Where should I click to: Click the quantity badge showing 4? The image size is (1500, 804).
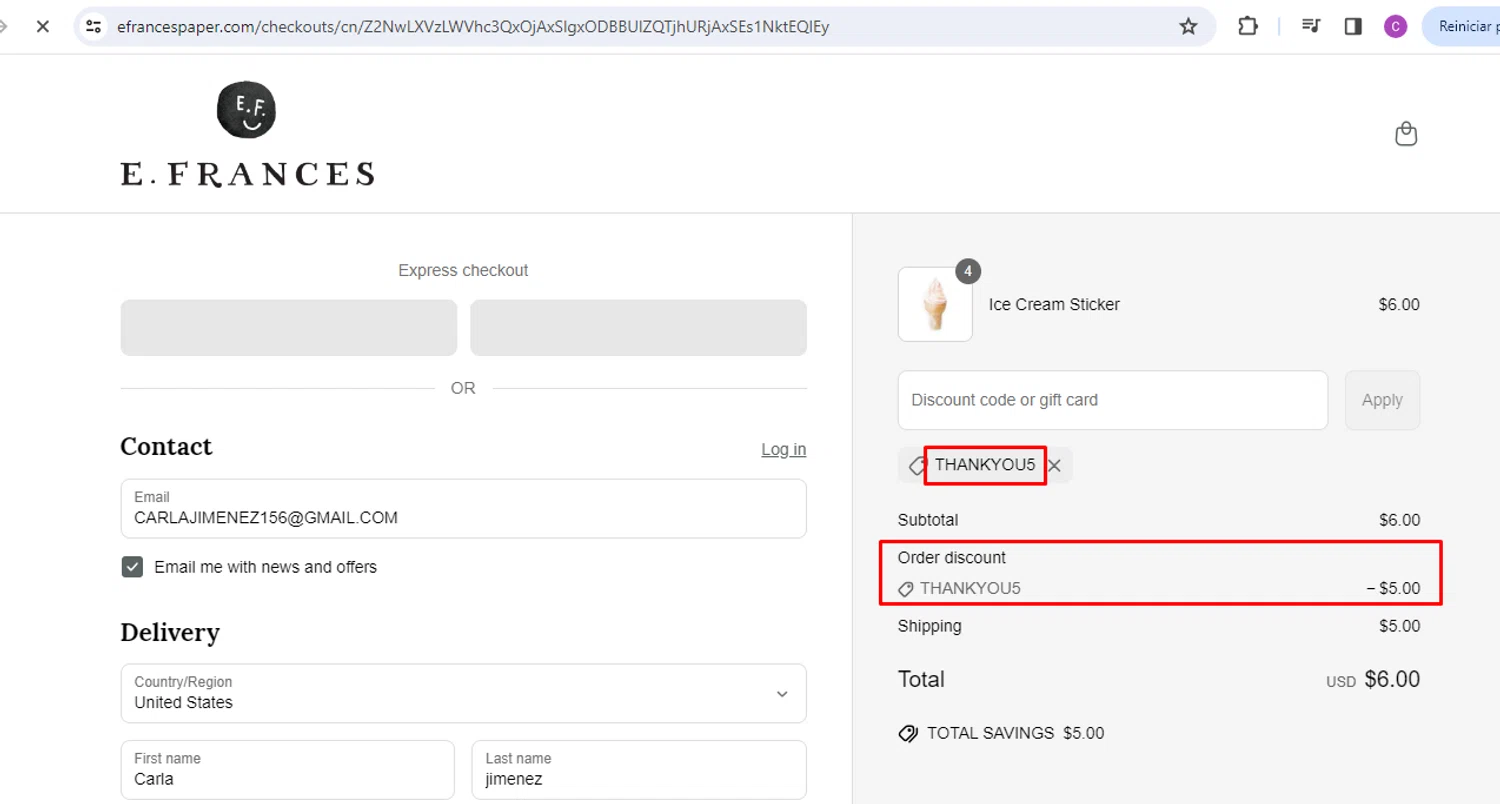pos(968,271)
